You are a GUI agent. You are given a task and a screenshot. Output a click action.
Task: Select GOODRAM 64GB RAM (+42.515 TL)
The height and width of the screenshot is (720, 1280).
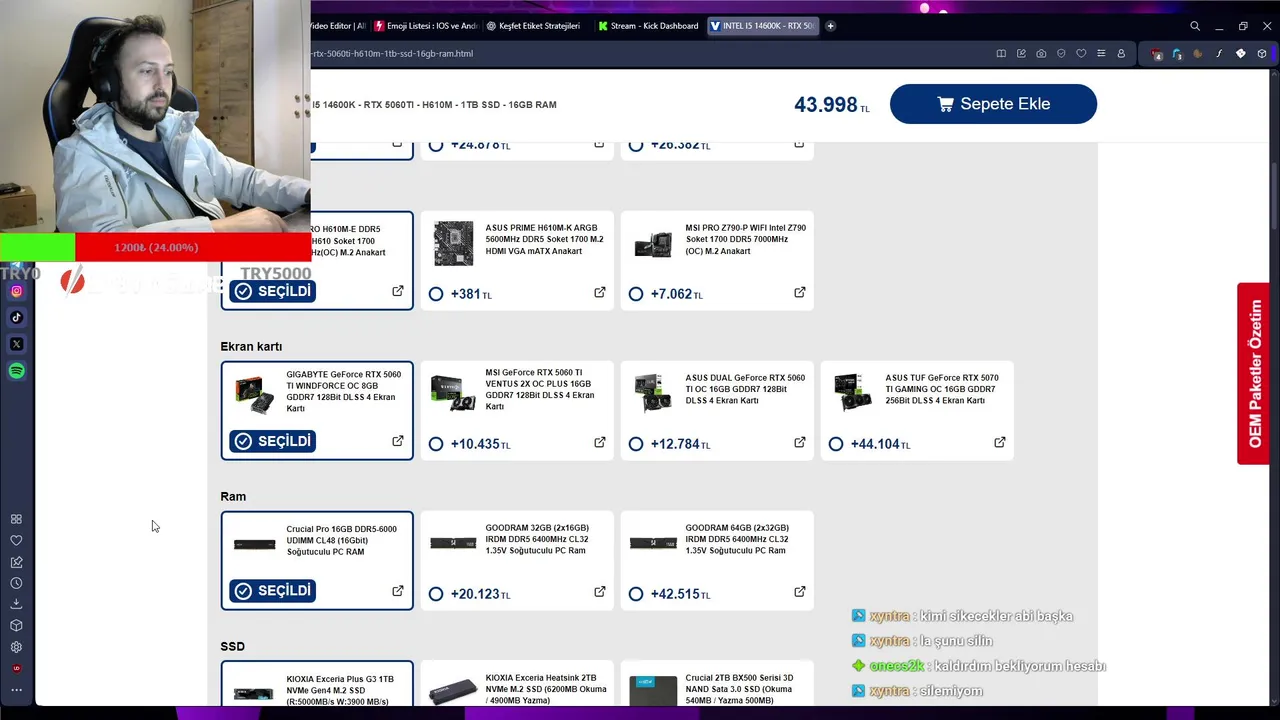[636, 594]
